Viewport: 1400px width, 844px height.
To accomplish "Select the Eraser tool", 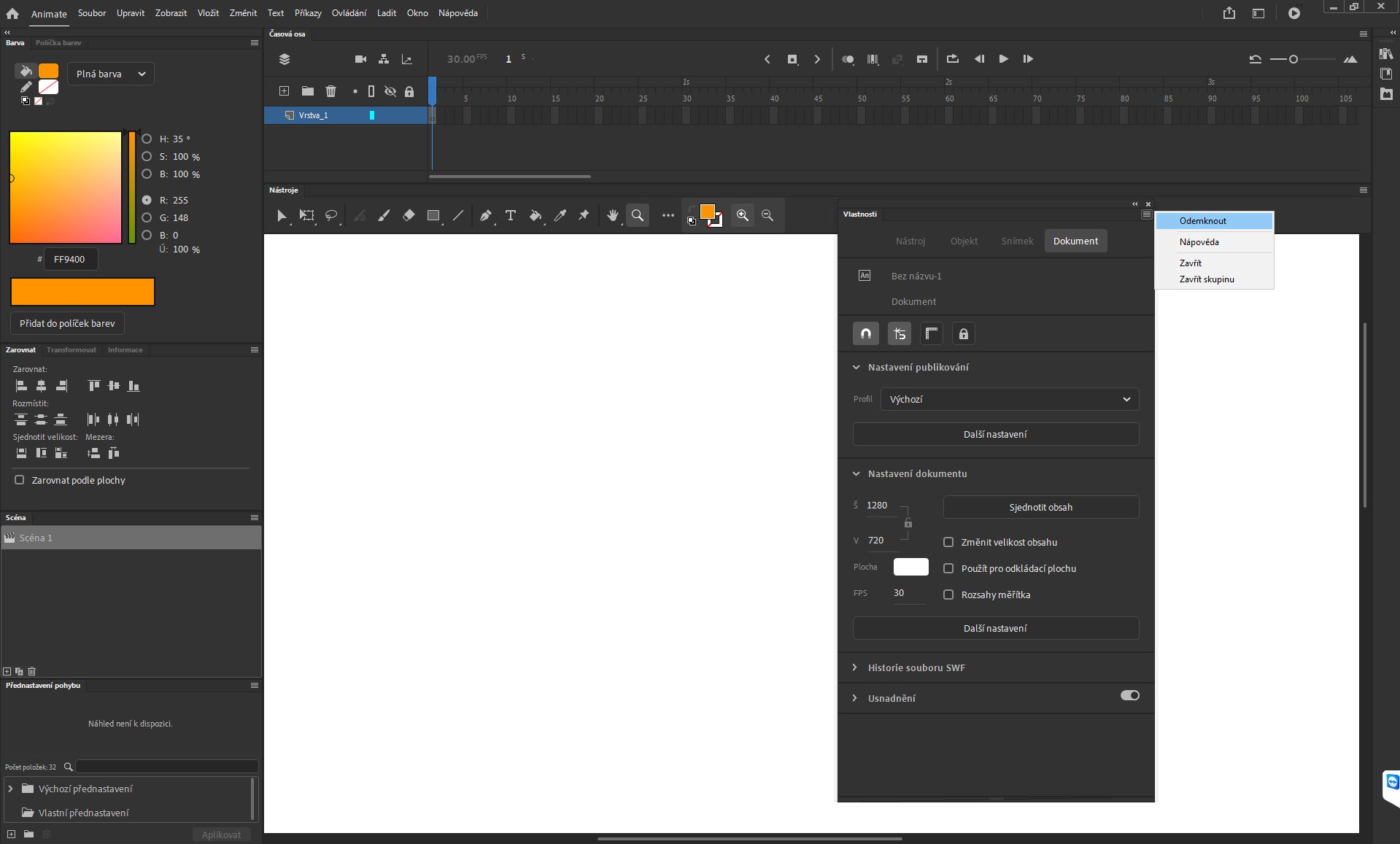I will click(409, 215).
